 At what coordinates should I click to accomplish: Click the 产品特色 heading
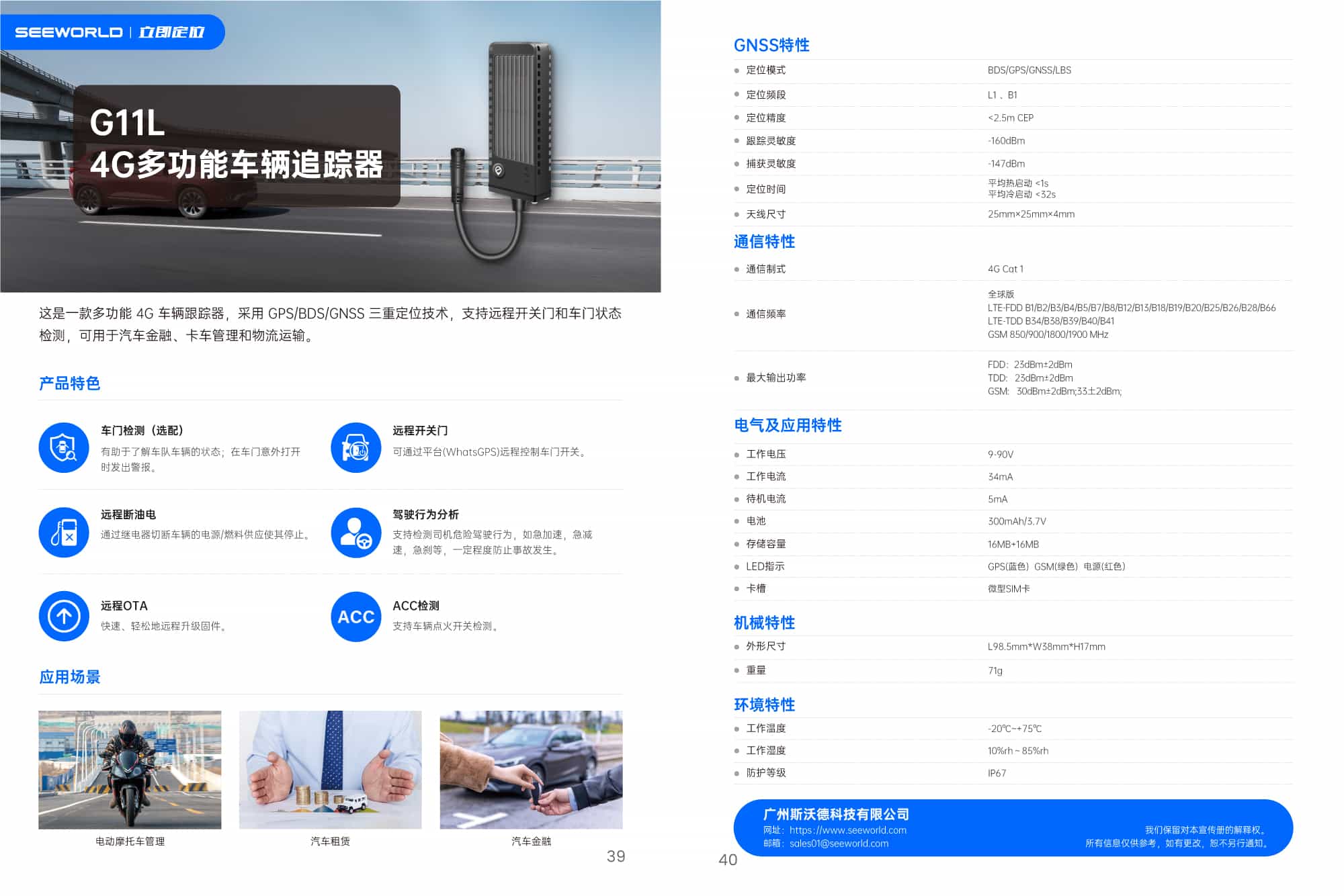point(69,384)
